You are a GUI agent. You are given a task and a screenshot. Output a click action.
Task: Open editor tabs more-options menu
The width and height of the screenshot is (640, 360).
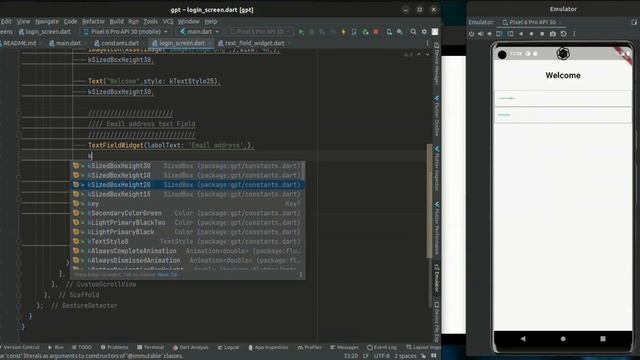tap(427, 43)
